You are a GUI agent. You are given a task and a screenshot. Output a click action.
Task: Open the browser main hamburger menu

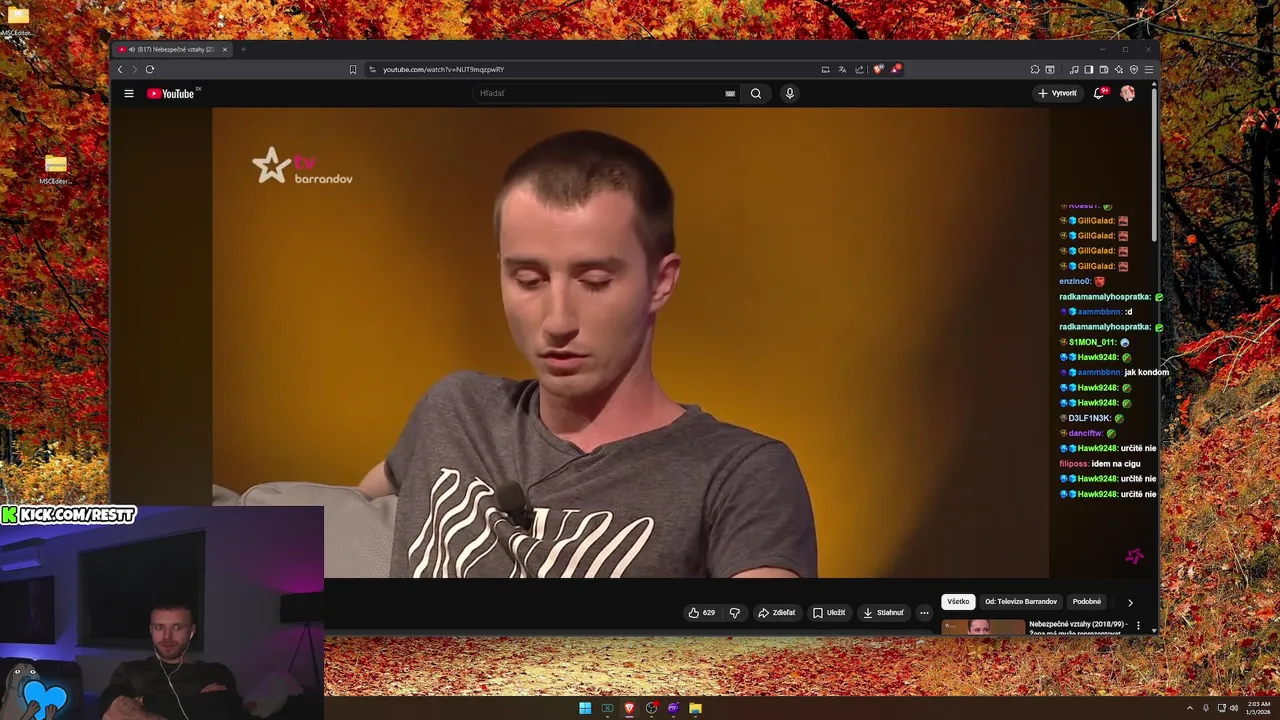[x=1149, y=69]
